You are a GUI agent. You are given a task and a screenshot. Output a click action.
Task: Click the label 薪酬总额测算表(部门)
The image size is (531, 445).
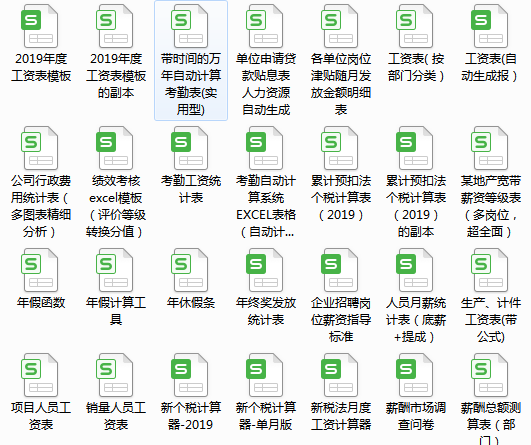pyautogui.click(x=491, y=423)
